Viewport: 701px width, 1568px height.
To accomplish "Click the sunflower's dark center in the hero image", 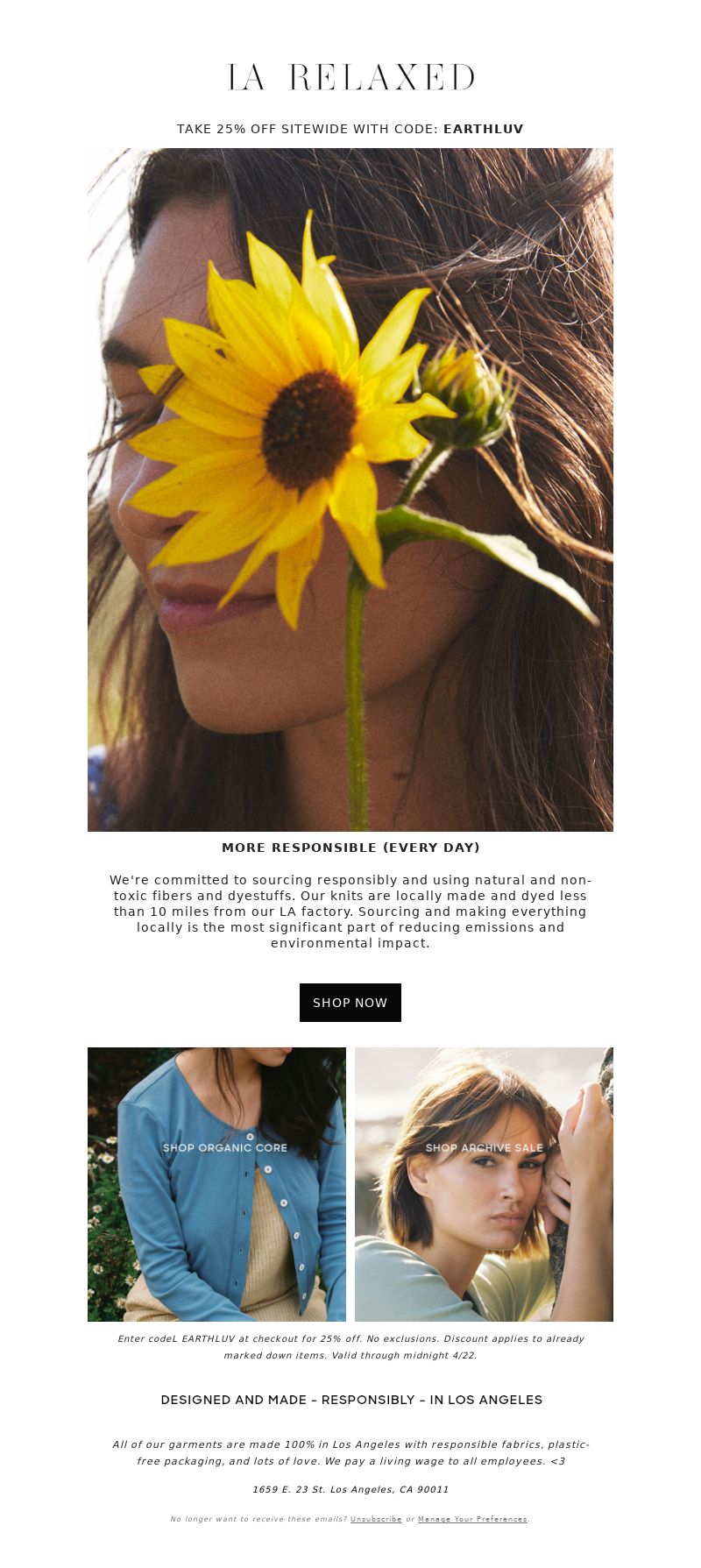I will pyautogui.click(x=309, y=430).
